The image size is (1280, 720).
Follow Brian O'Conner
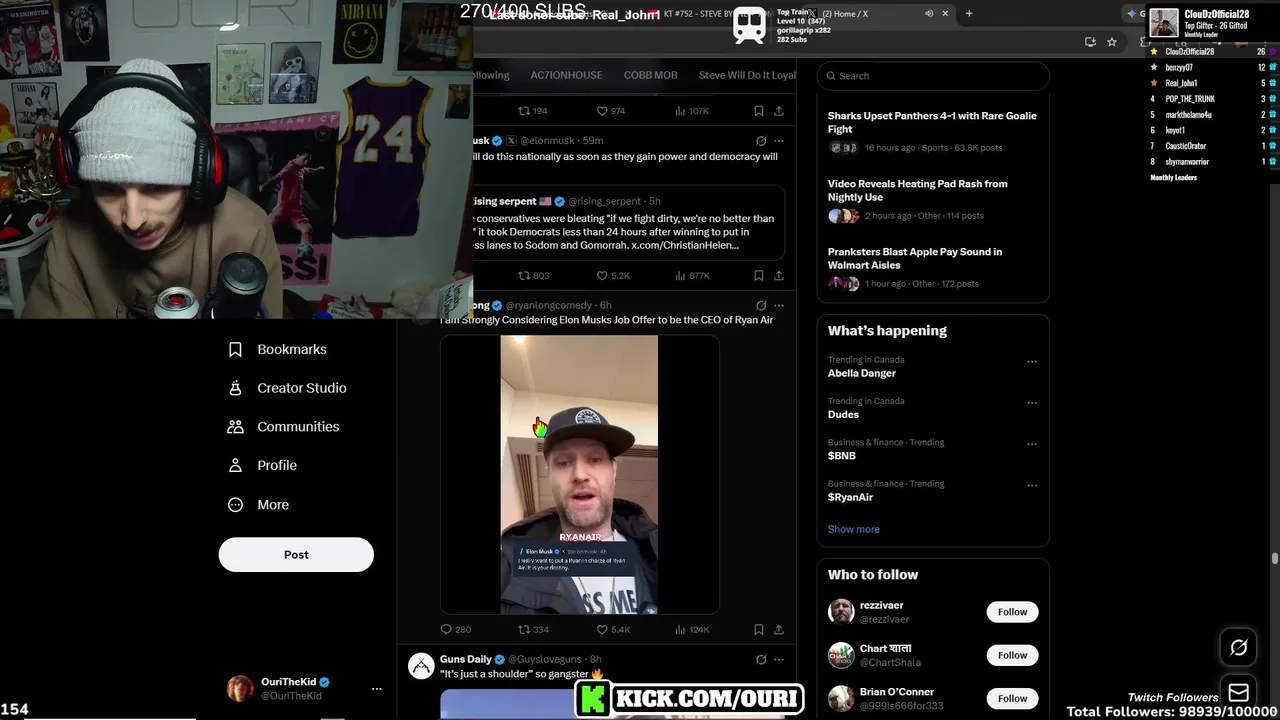tap(1012, 698)
